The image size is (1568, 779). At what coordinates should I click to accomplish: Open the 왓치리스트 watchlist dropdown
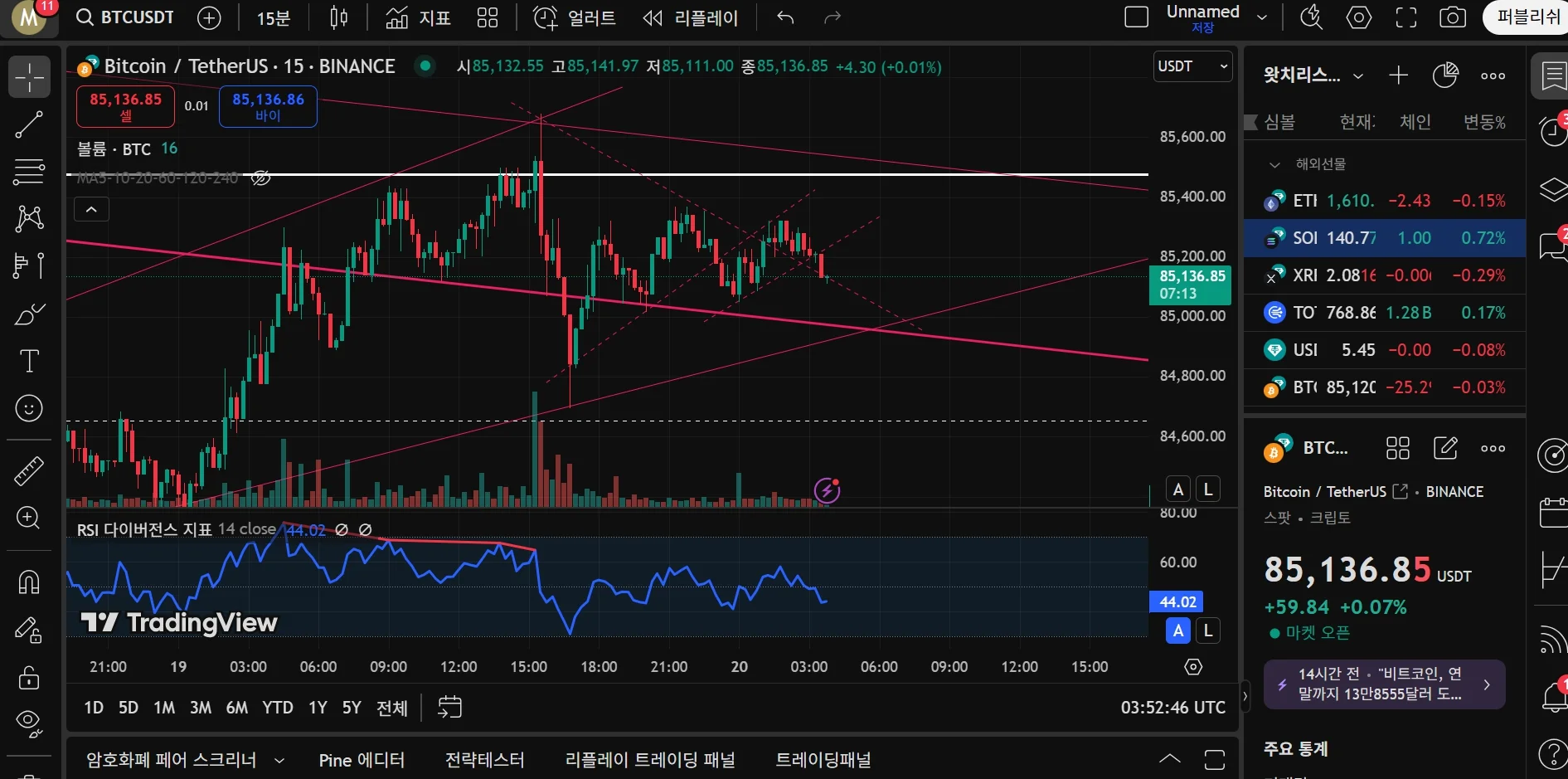tap(1313, 75)
